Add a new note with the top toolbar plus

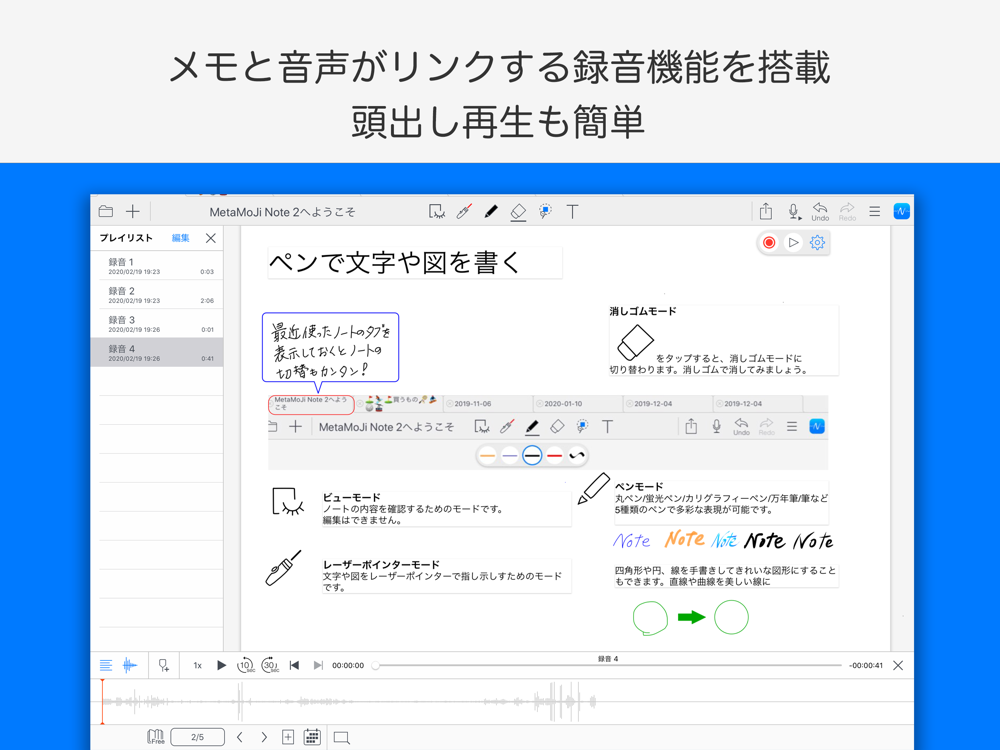click(133, 211)
